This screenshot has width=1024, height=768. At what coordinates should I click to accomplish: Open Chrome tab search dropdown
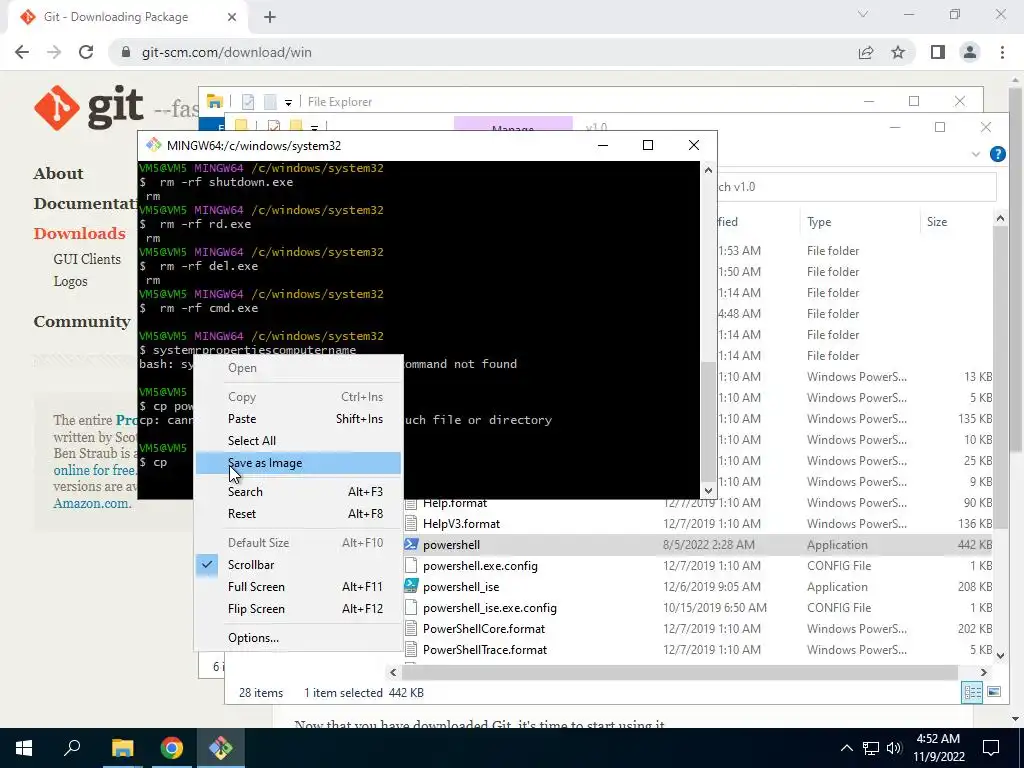coord(863,14)
